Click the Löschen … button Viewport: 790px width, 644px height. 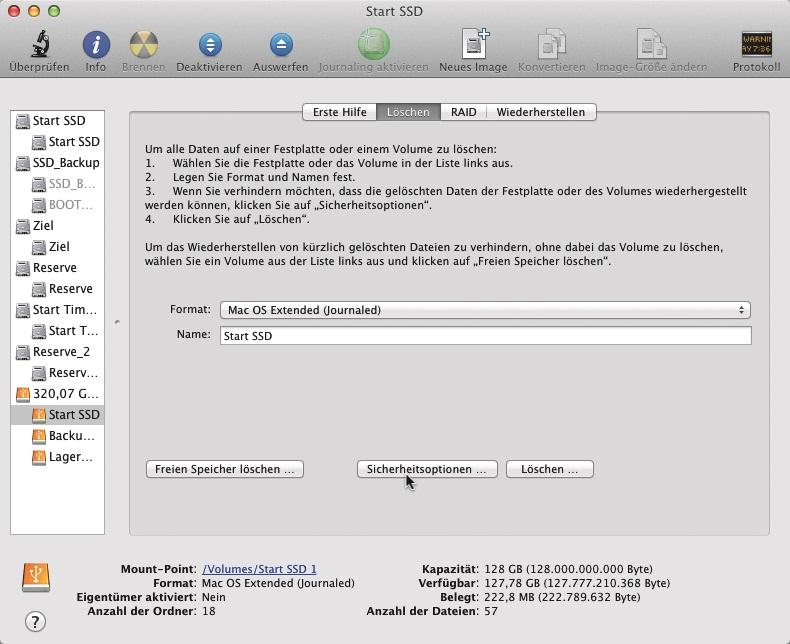pos(550,469)
